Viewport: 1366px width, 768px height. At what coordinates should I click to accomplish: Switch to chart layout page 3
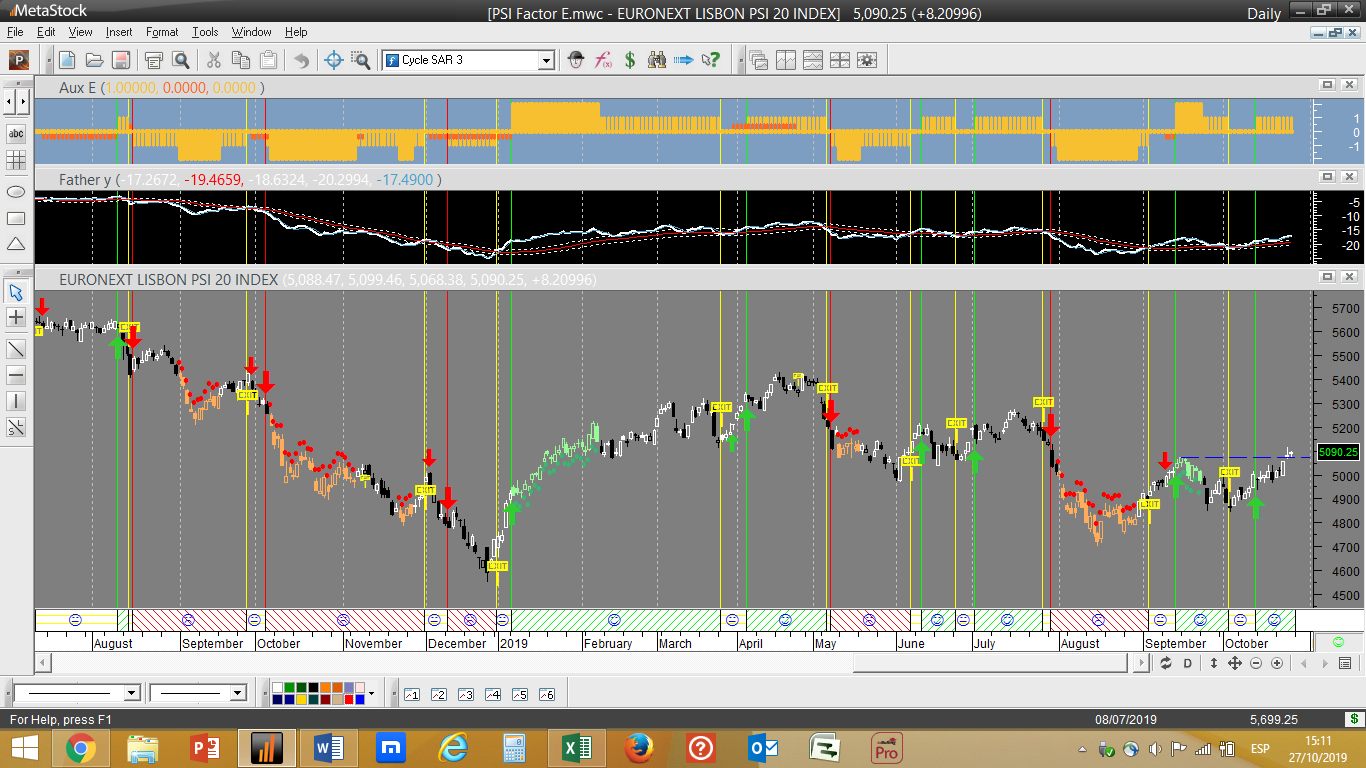465,694
